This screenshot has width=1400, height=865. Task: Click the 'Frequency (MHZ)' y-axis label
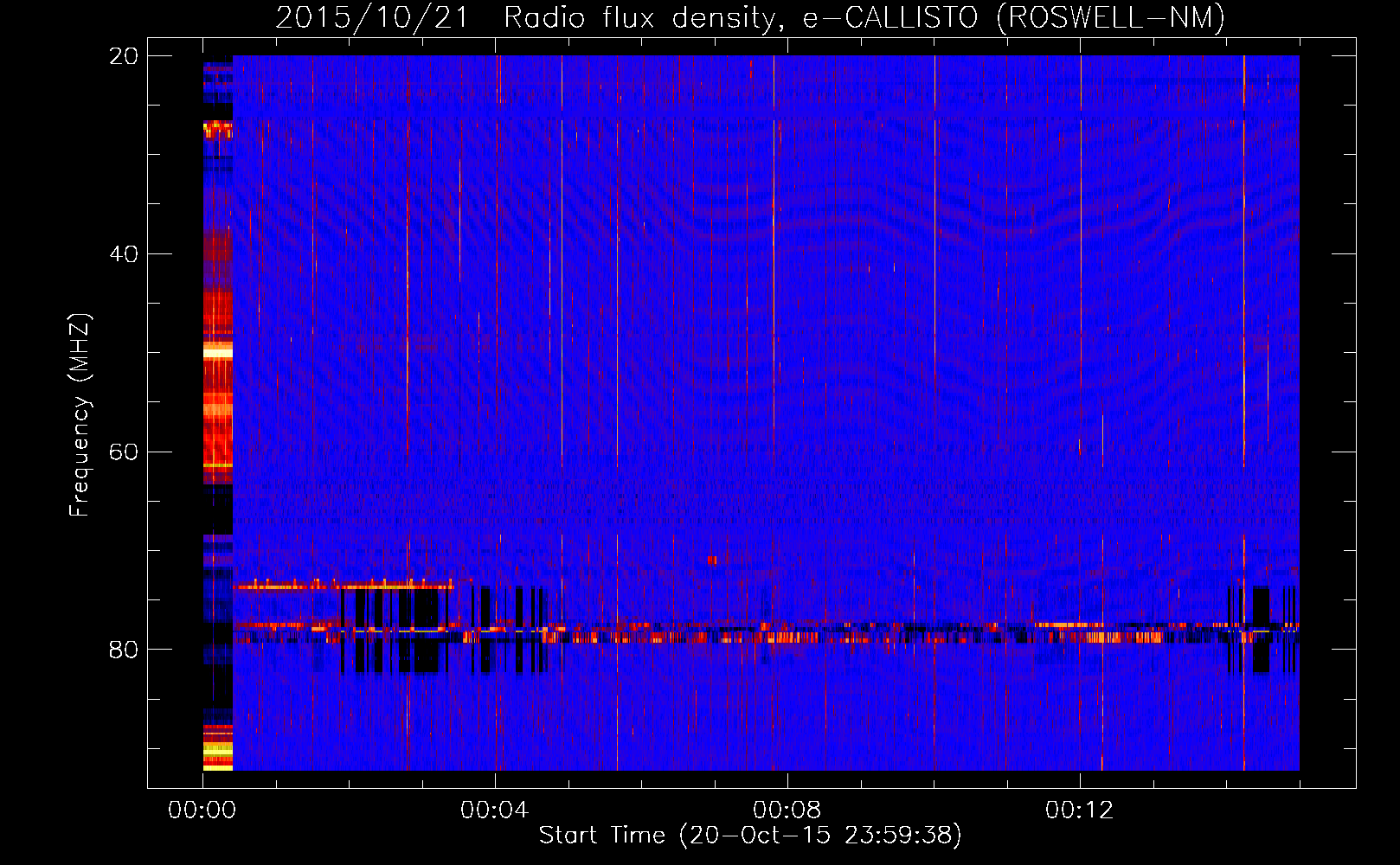click(80, 415)
